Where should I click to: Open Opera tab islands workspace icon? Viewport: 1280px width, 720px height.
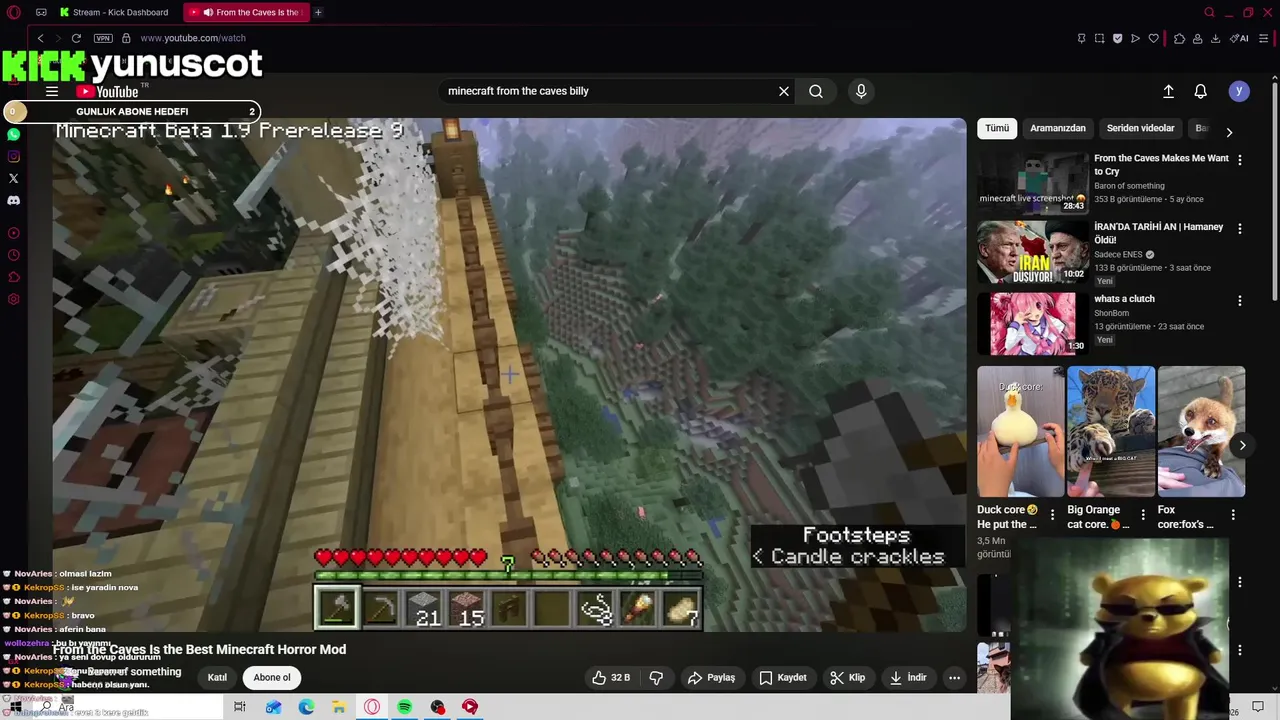(41, 12)
